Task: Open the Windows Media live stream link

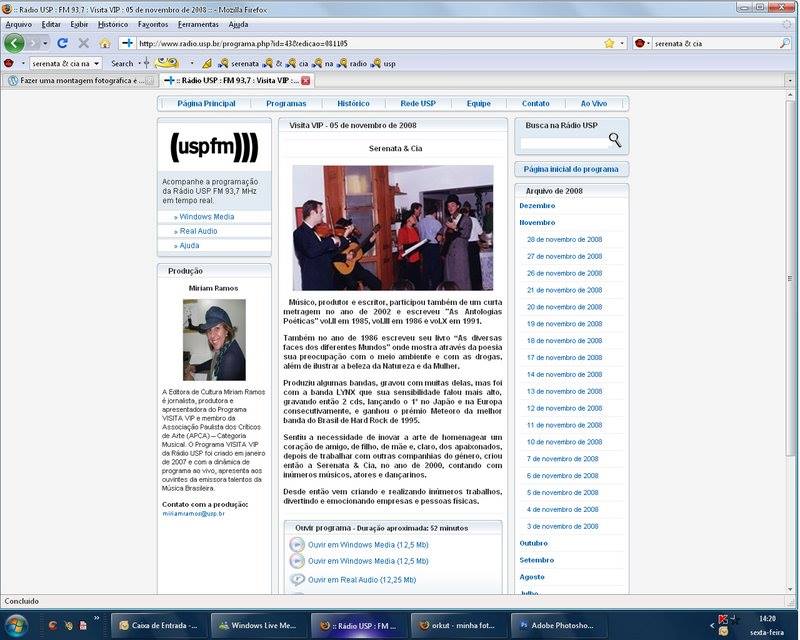Action: coord(207,217)
